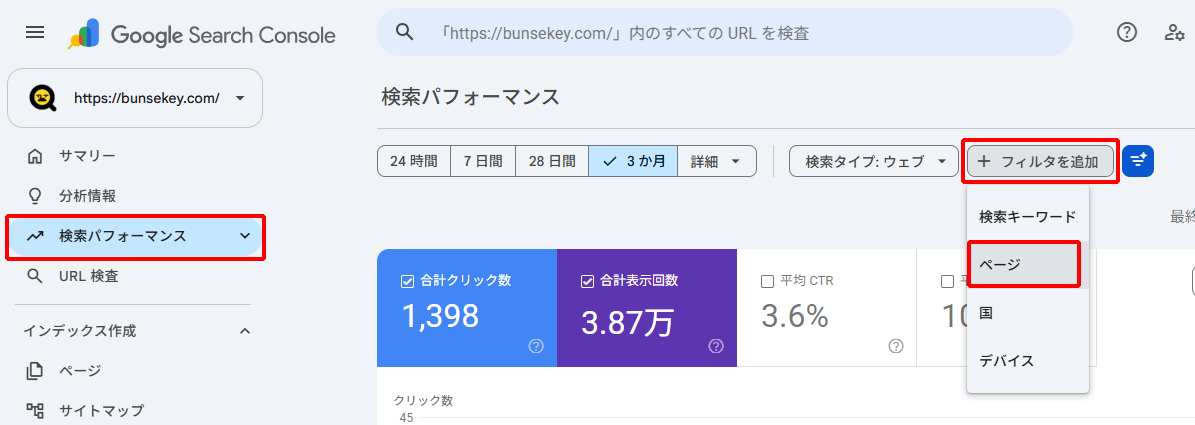
Task: Click the 検索パフォーマンス trend icon
Action: (x=35, y=236)
